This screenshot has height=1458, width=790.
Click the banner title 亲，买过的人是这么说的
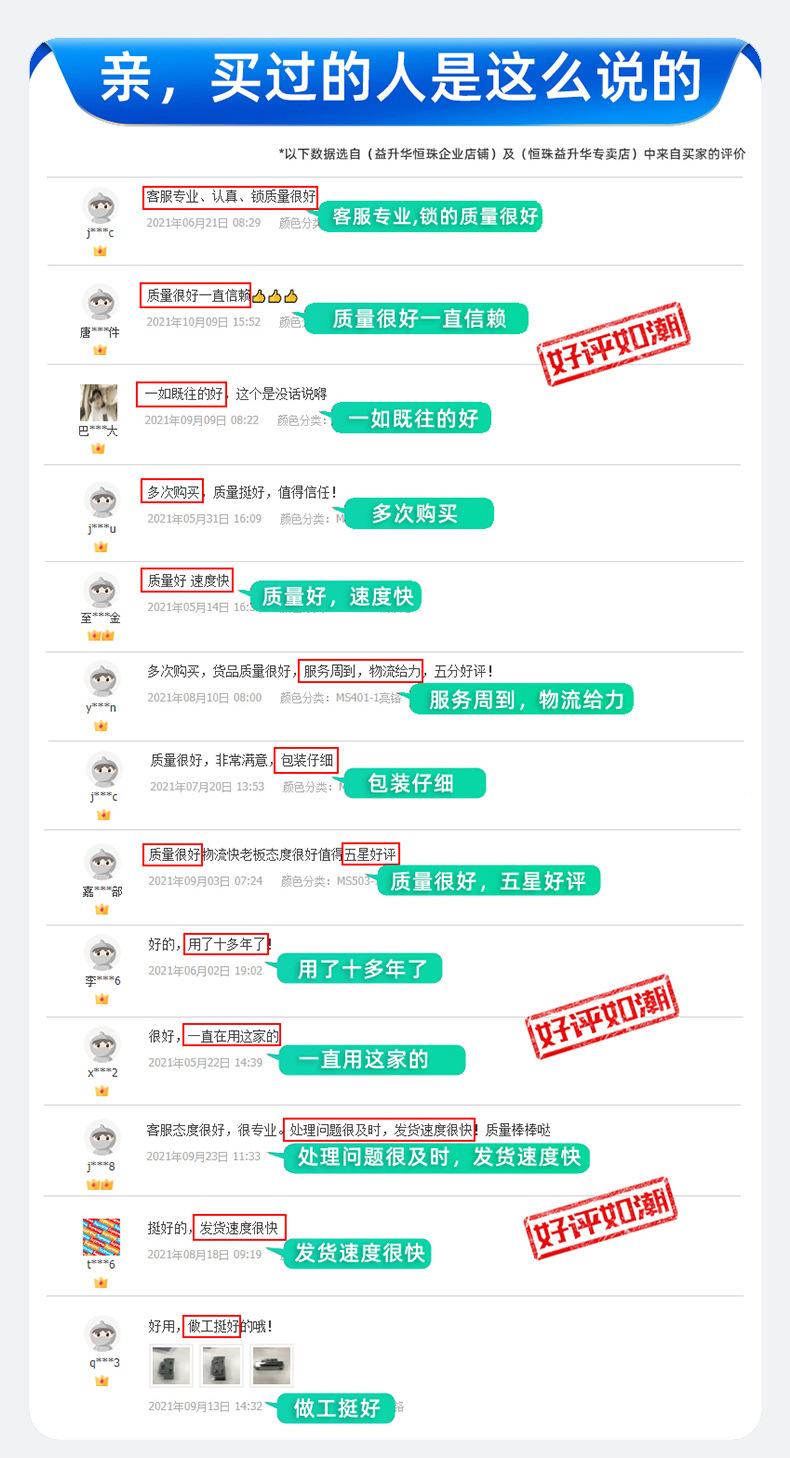[400, 79]
